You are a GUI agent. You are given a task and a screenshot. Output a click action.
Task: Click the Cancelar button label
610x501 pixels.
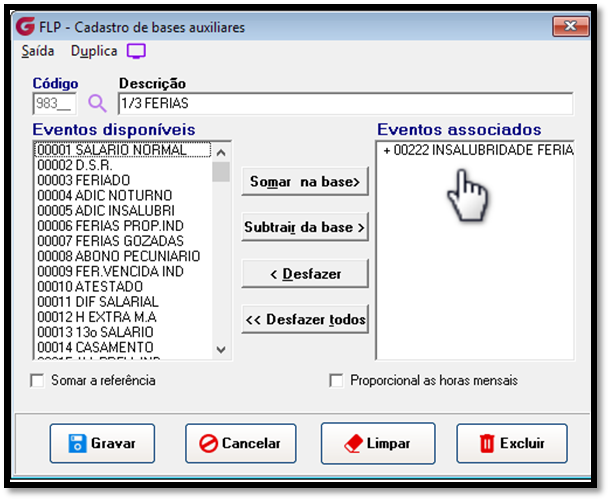pos(251,443)
